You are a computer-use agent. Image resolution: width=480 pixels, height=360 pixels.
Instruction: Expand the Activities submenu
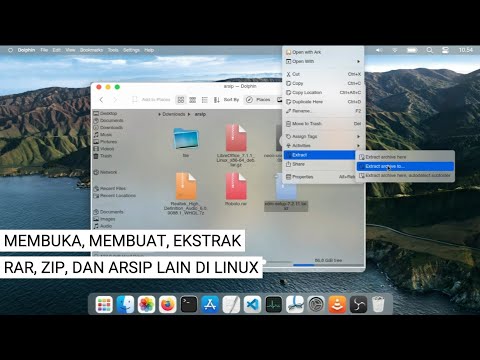322,145
